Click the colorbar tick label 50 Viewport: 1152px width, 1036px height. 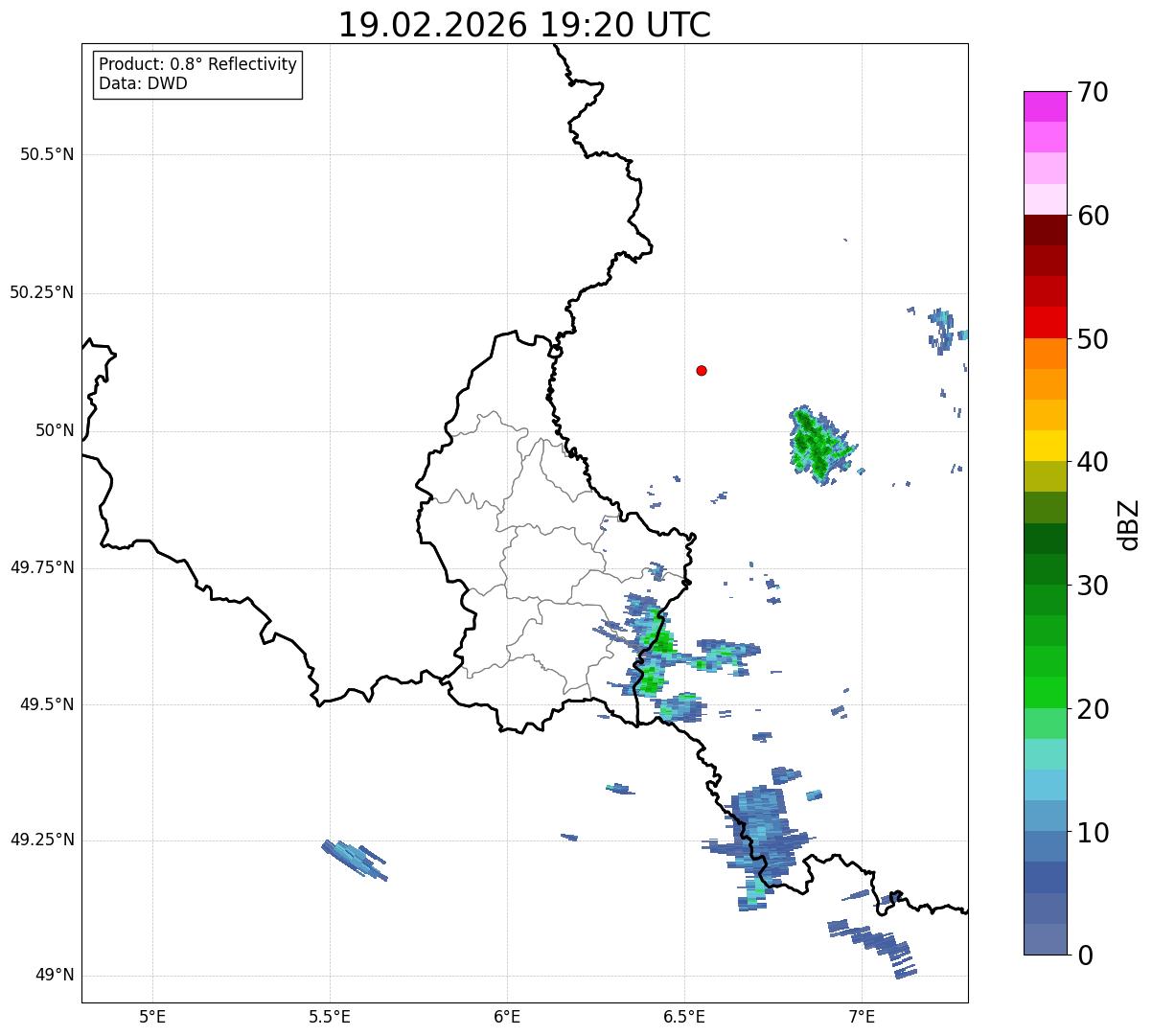pyautogui.click(x=1093, y=339)
